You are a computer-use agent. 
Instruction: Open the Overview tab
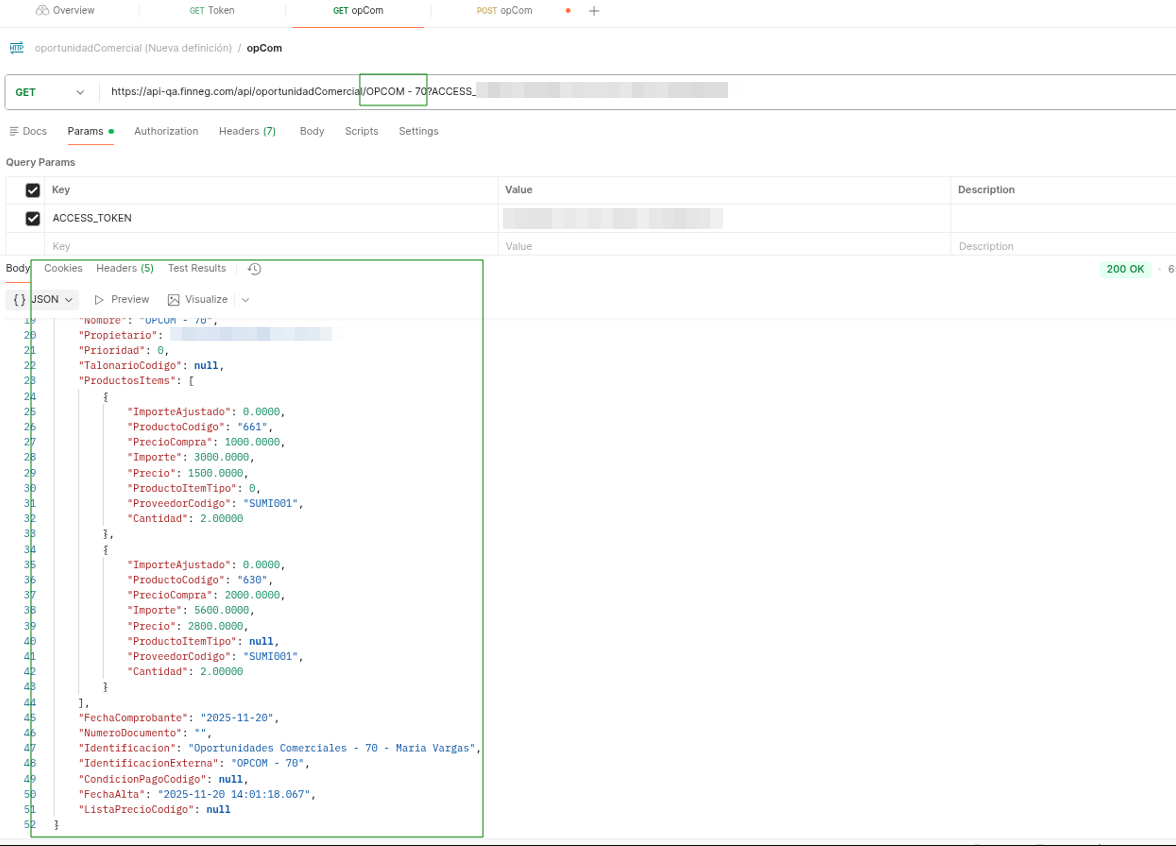tap(65, 11)
